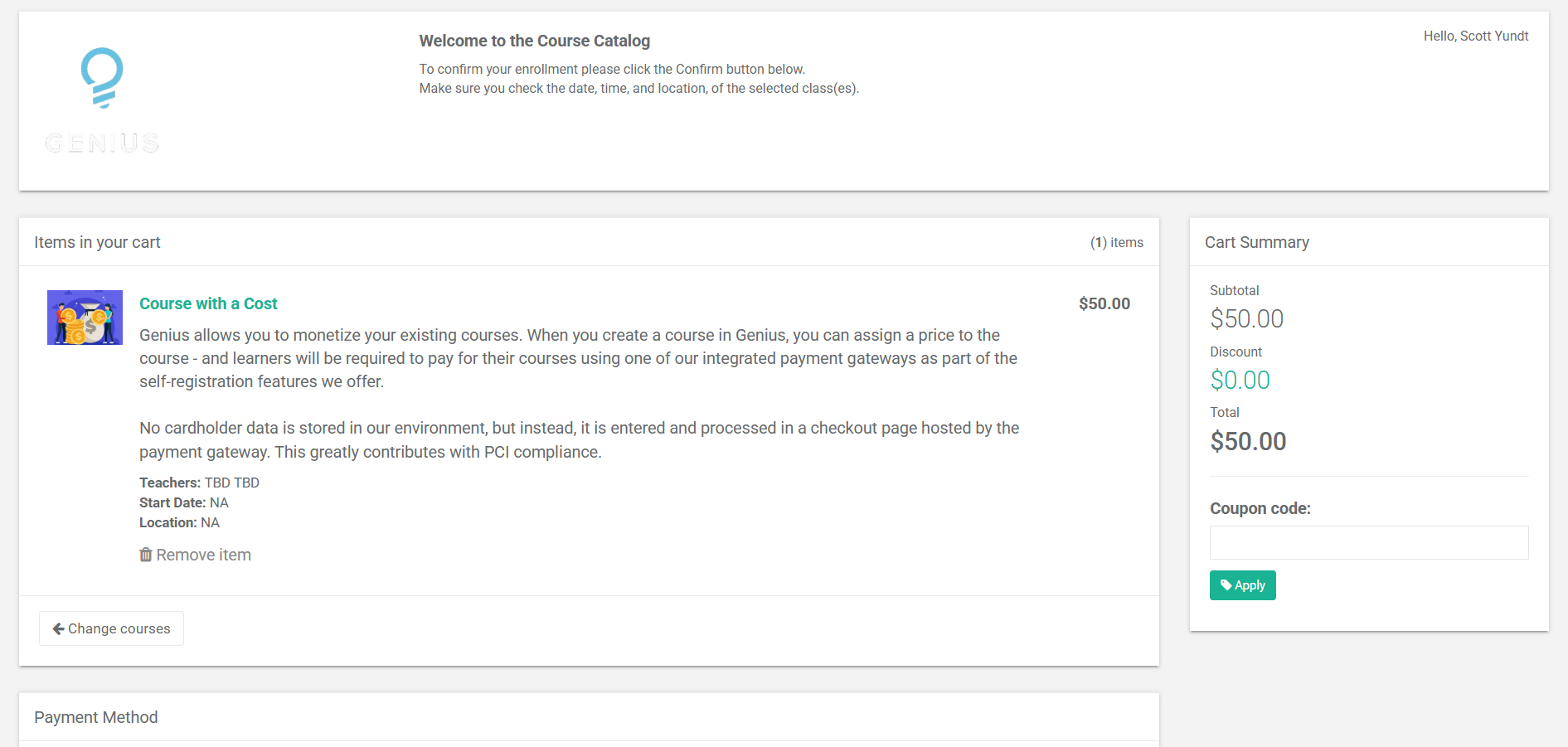Click the GENIUS wordmark under the logo

tap(102, 143)
